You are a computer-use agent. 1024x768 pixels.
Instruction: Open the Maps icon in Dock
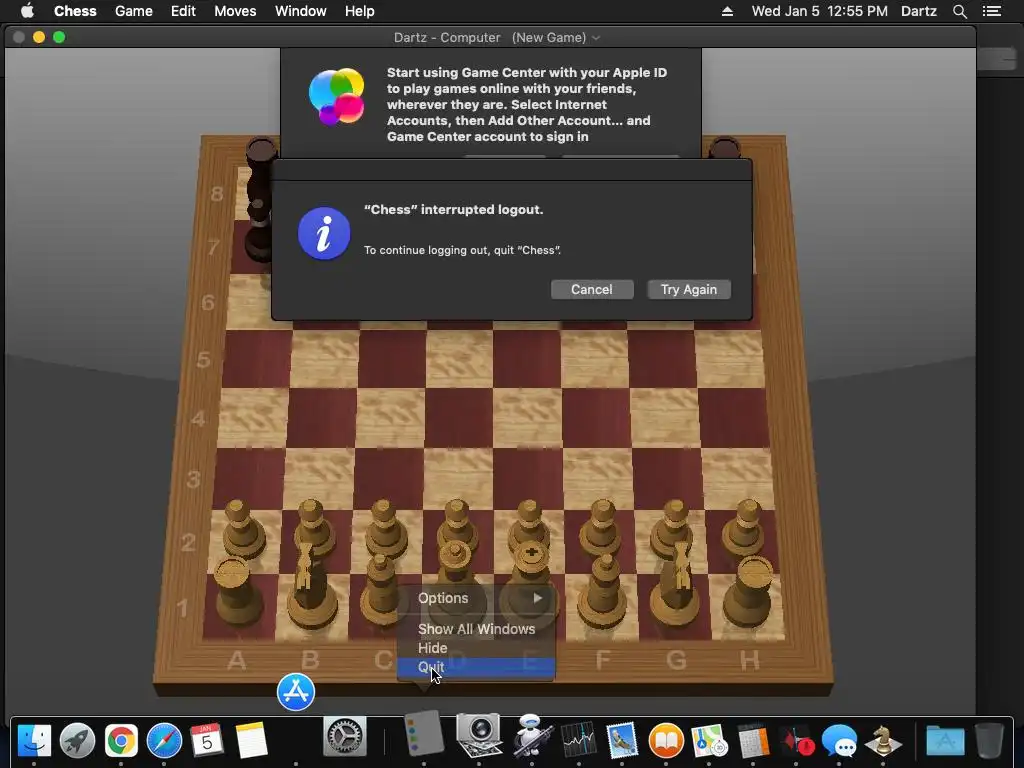(x=709, y=741)
